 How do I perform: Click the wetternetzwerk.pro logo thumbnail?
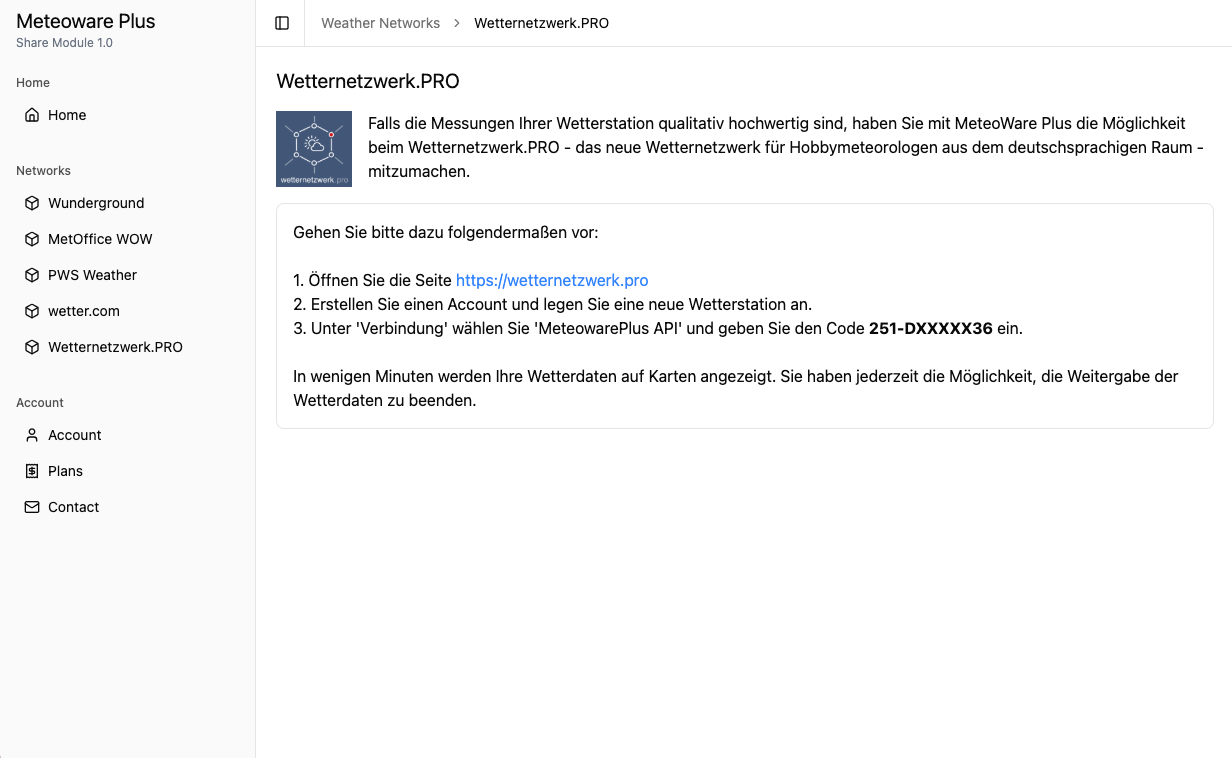[314, 149]
